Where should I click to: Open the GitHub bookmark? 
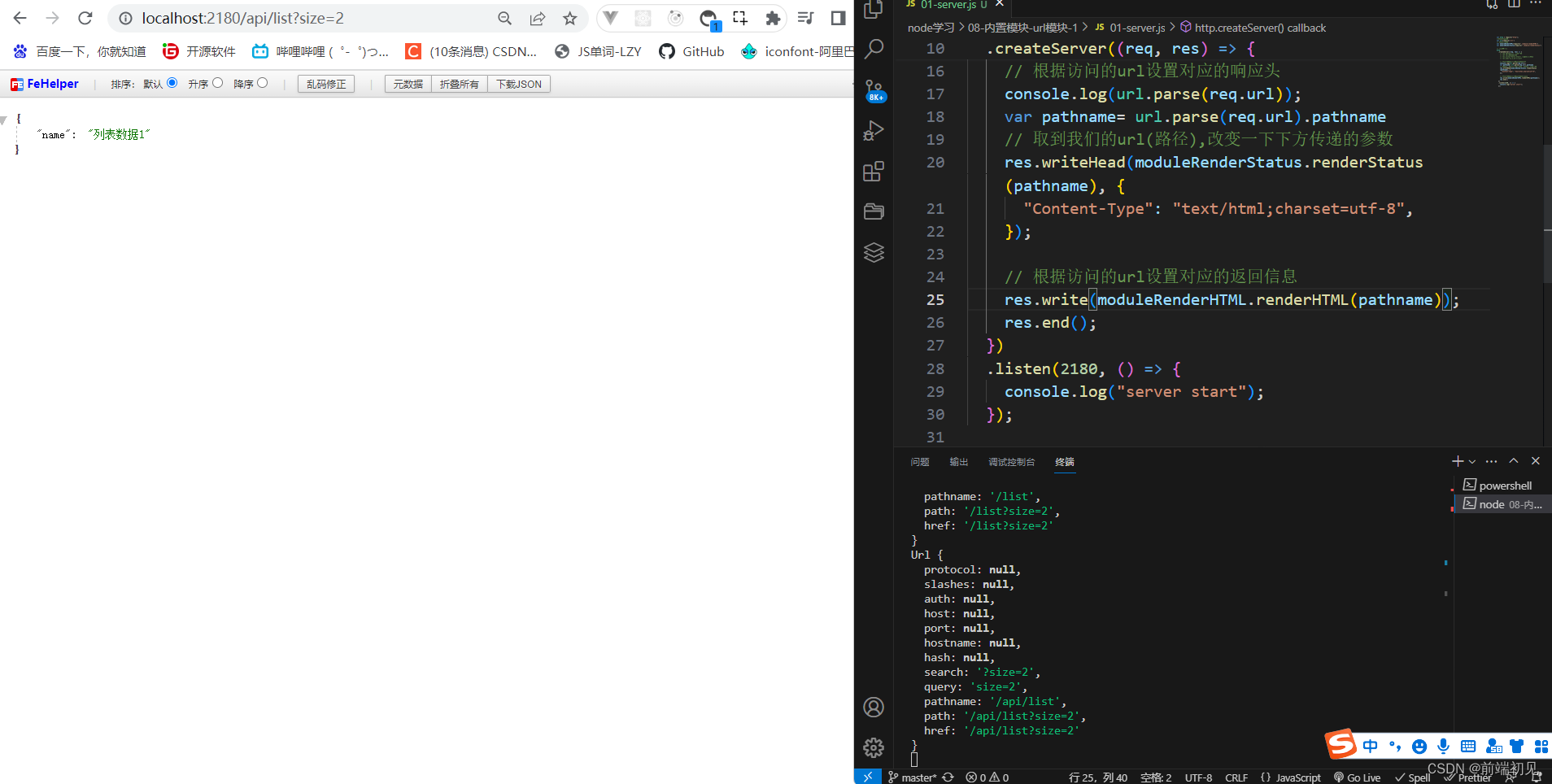point(692,51)
